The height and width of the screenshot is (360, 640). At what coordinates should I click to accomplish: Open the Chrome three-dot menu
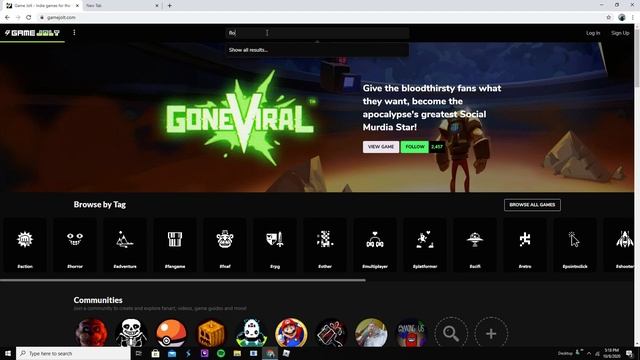633,17
